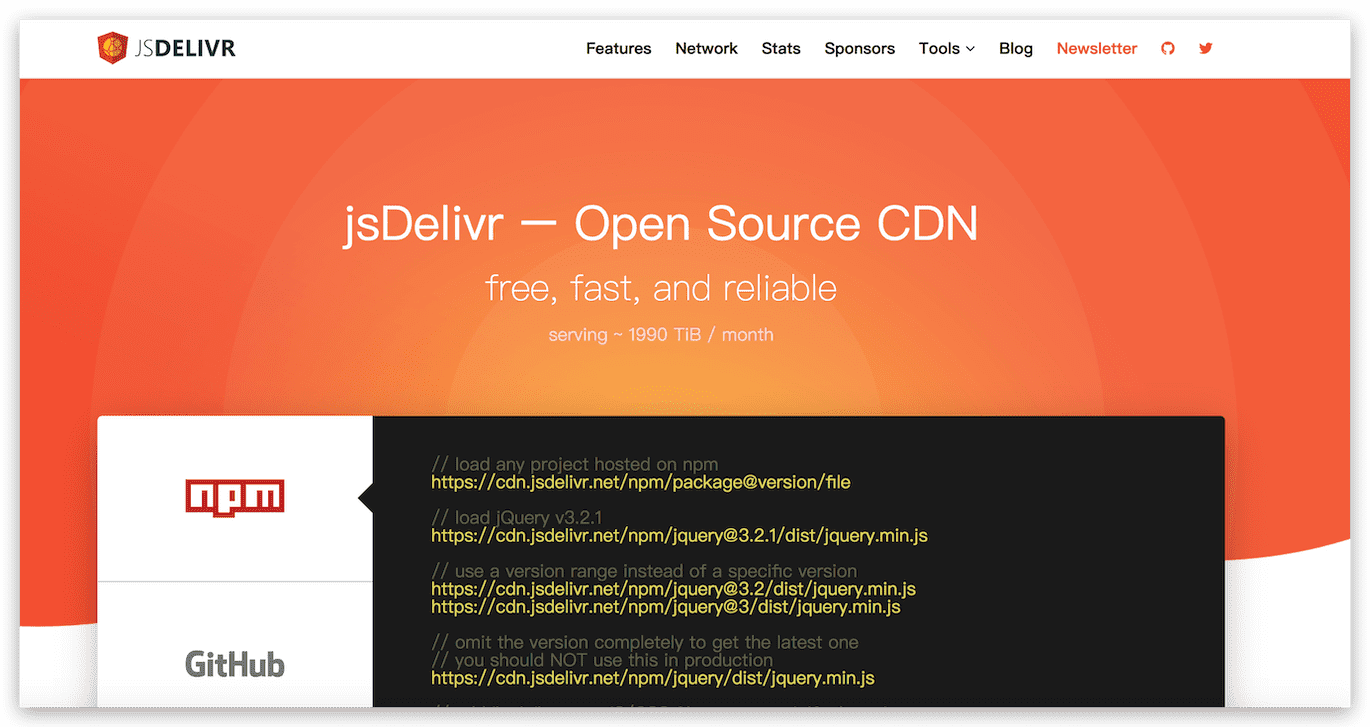1370x727 pixels.
Task: Click the "load jQuery v3.2.1" comment
Action: point(517,518)
